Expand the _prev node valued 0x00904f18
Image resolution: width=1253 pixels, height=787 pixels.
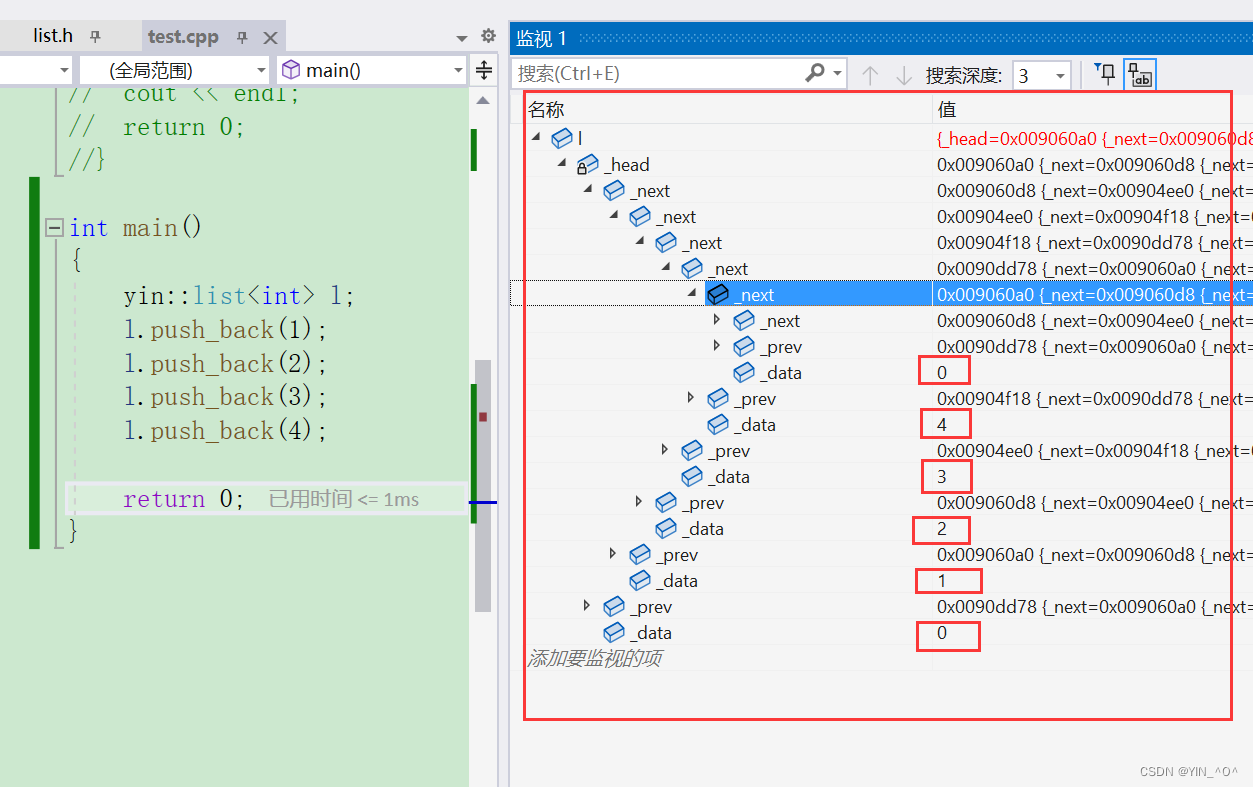[691, 398]
